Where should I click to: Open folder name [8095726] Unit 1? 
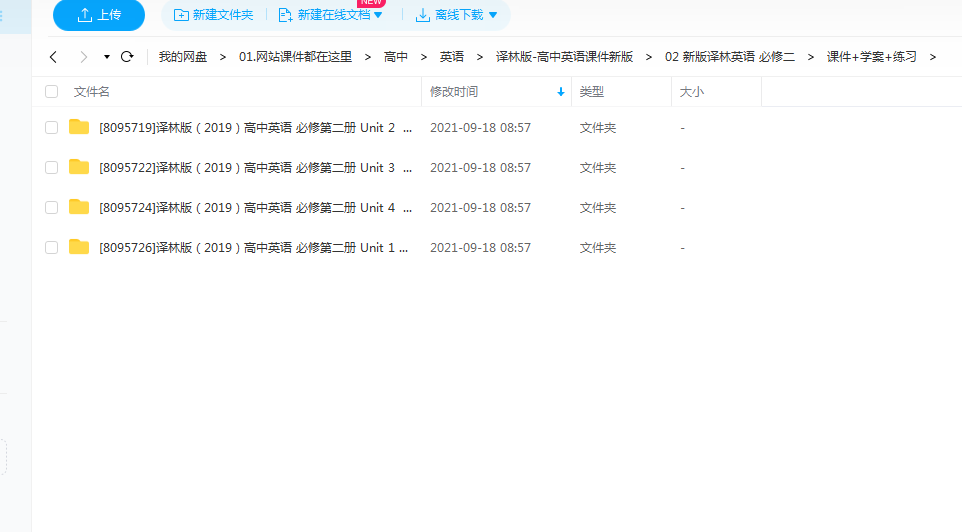click(253, 247)
